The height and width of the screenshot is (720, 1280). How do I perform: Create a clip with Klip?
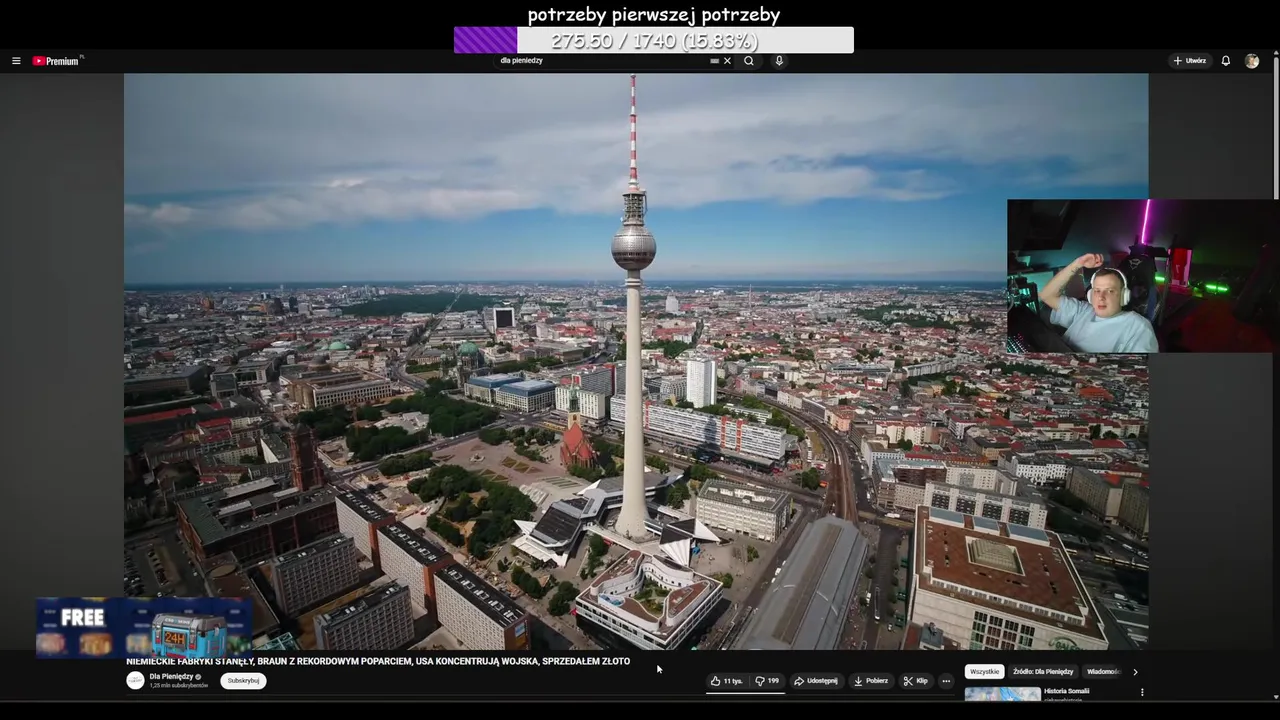(915, 681)
